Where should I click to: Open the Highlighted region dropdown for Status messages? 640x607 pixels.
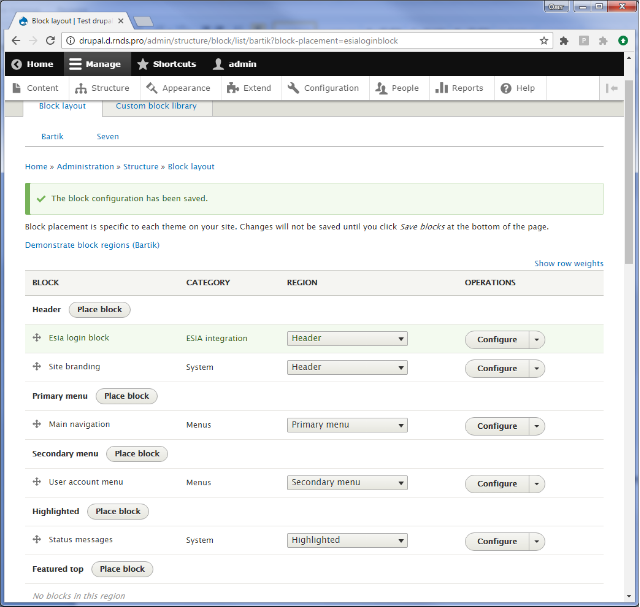[347, 540]
